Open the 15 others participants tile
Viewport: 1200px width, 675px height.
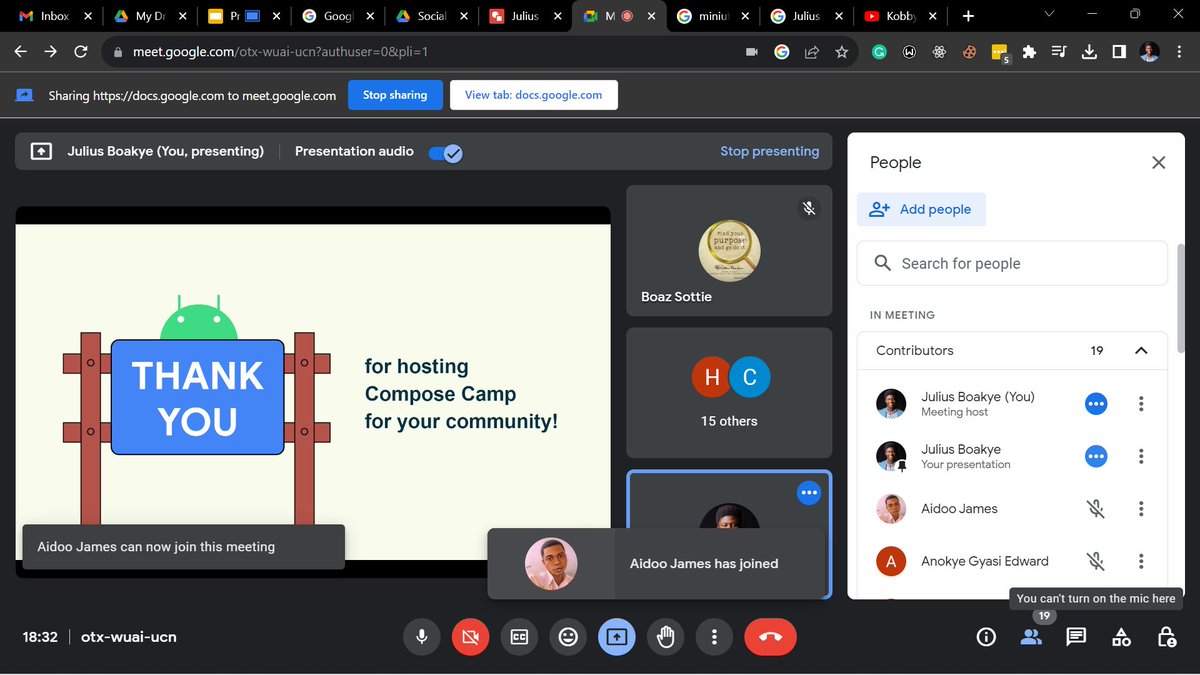click(x=729, y=393)
